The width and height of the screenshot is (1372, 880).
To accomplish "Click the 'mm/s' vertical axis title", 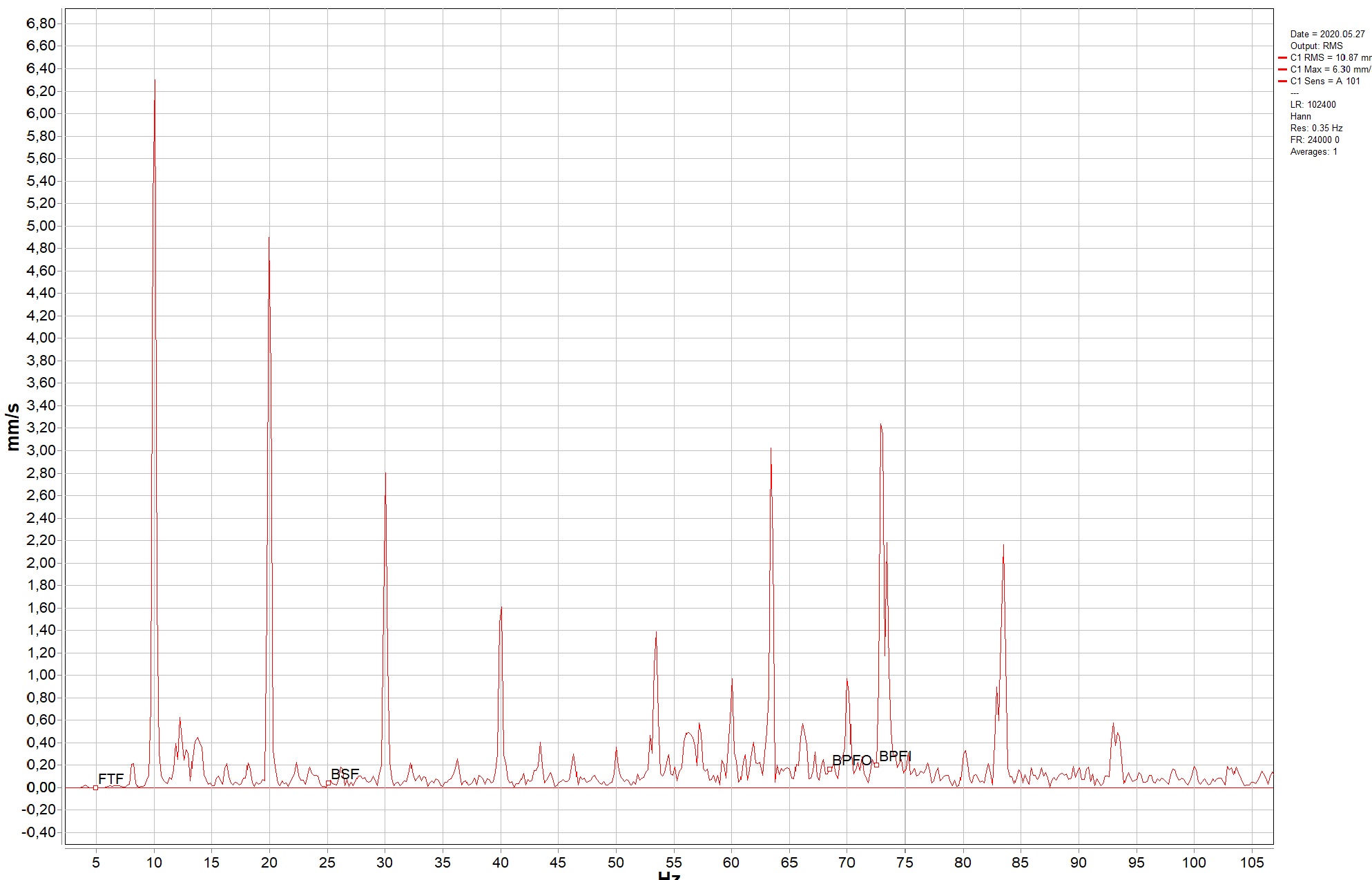I will click(x=12, y=428).
